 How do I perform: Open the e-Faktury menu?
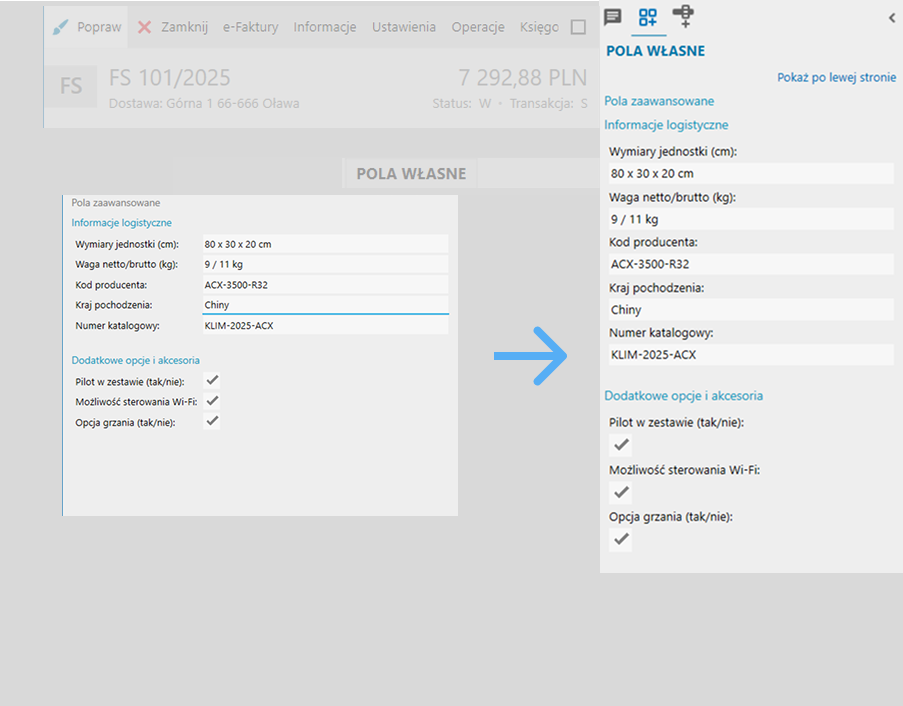250,27
